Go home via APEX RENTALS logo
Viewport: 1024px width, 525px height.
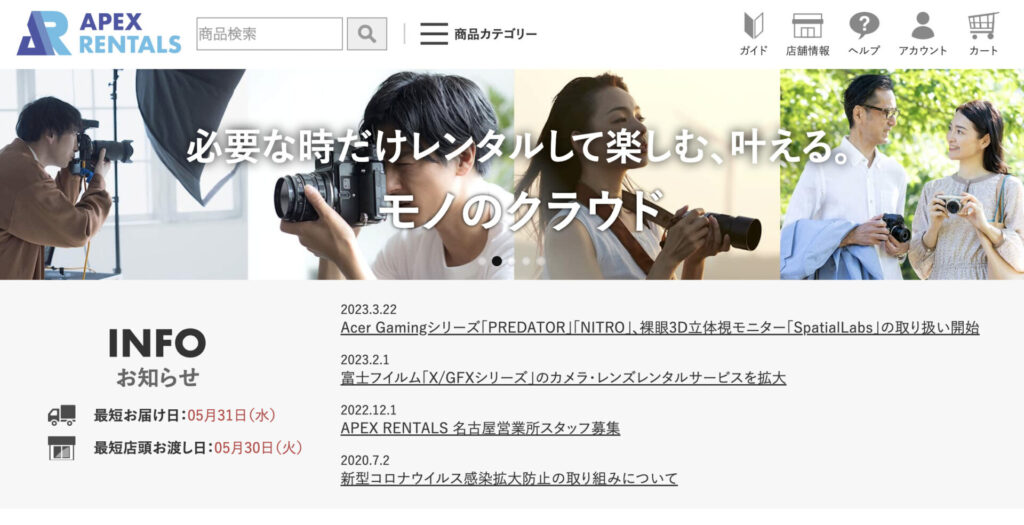99,34
